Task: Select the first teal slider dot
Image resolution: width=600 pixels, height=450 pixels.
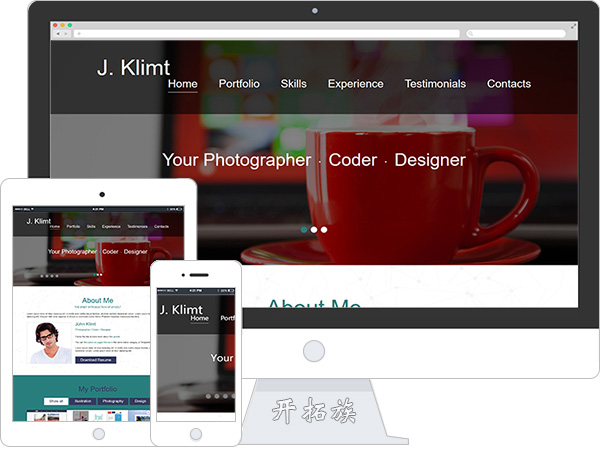Action: (304, 230)
